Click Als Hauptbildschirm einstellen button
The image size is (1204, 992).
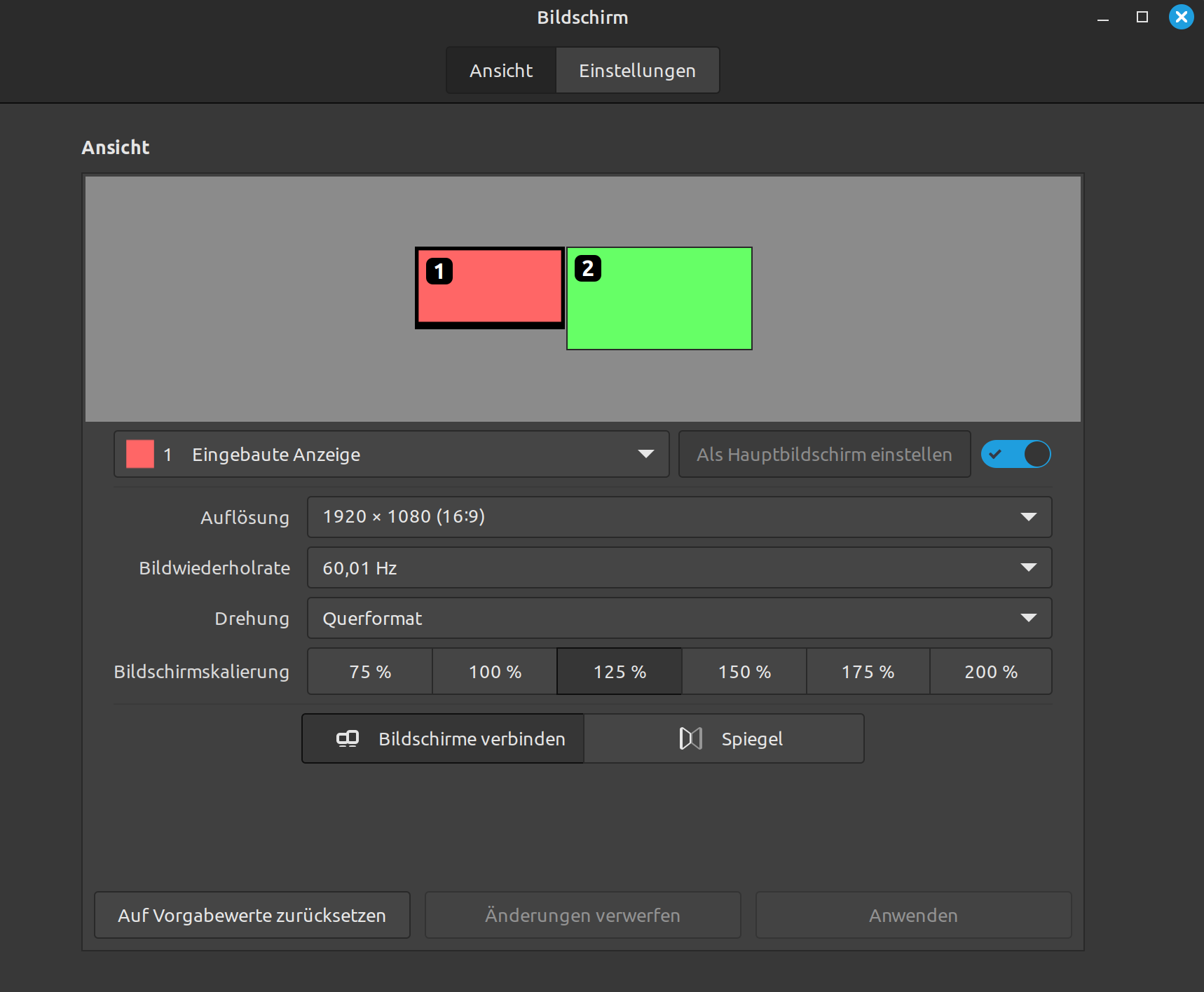point(824,455)
